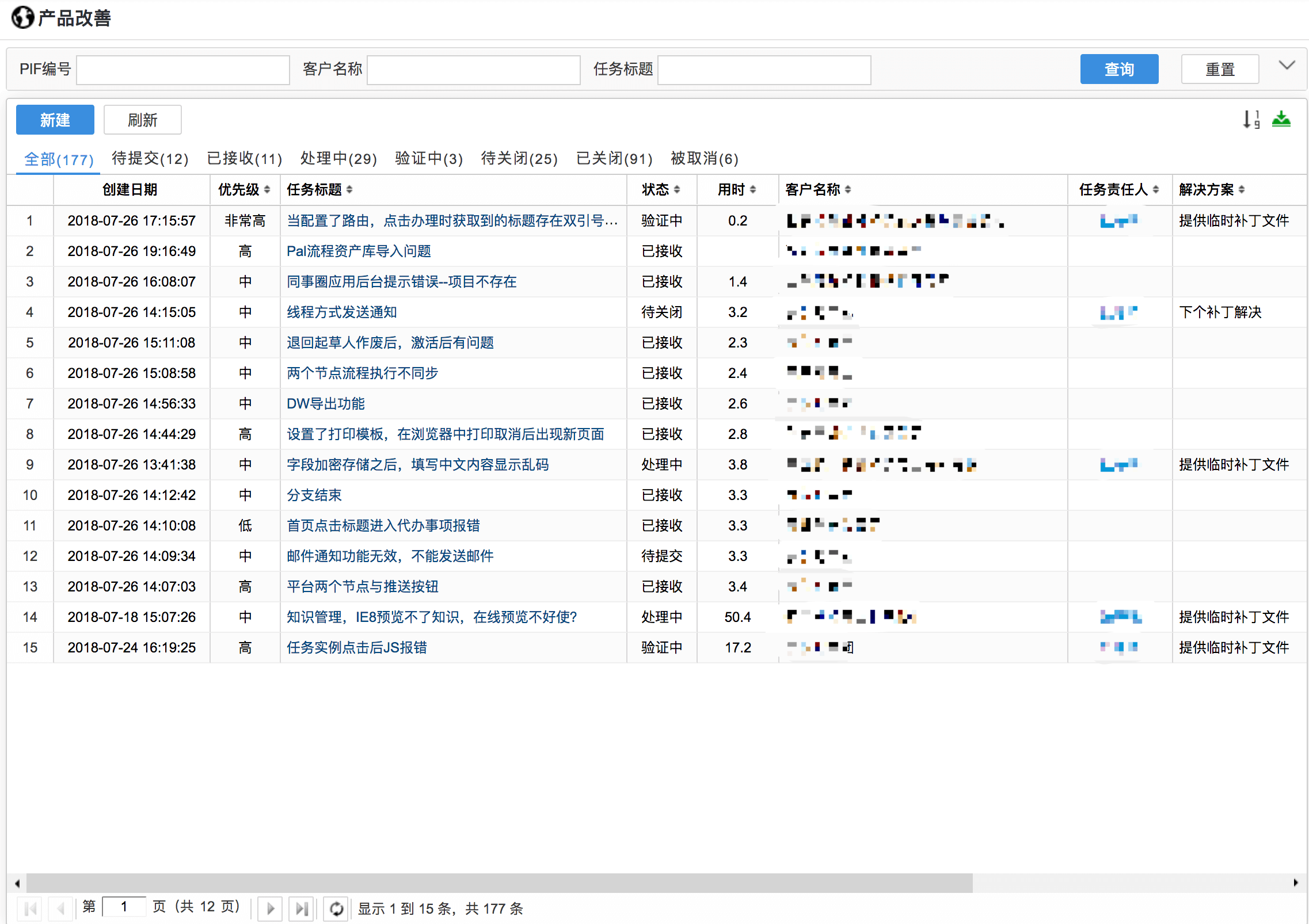Image resolution: width=1309 pixels, height=924 pixels.
Task: Click date cell 2018-07-24 16:19:25
Action: coord(132,648)
